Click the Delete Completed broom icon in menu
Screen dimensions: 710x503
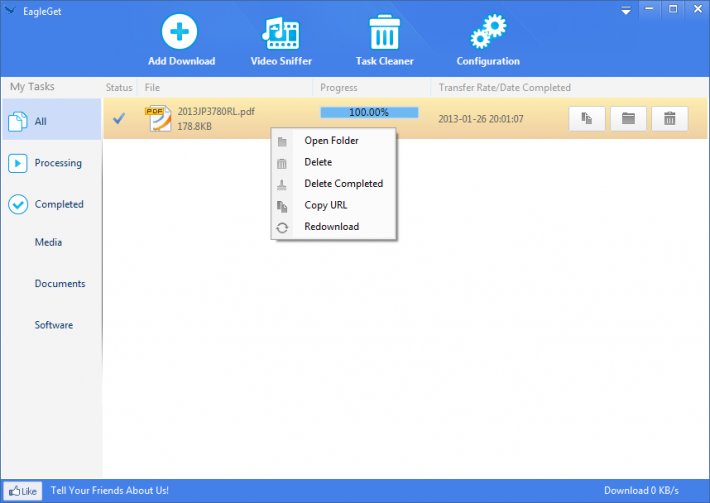pyautogui.click(x=282, y=185)
